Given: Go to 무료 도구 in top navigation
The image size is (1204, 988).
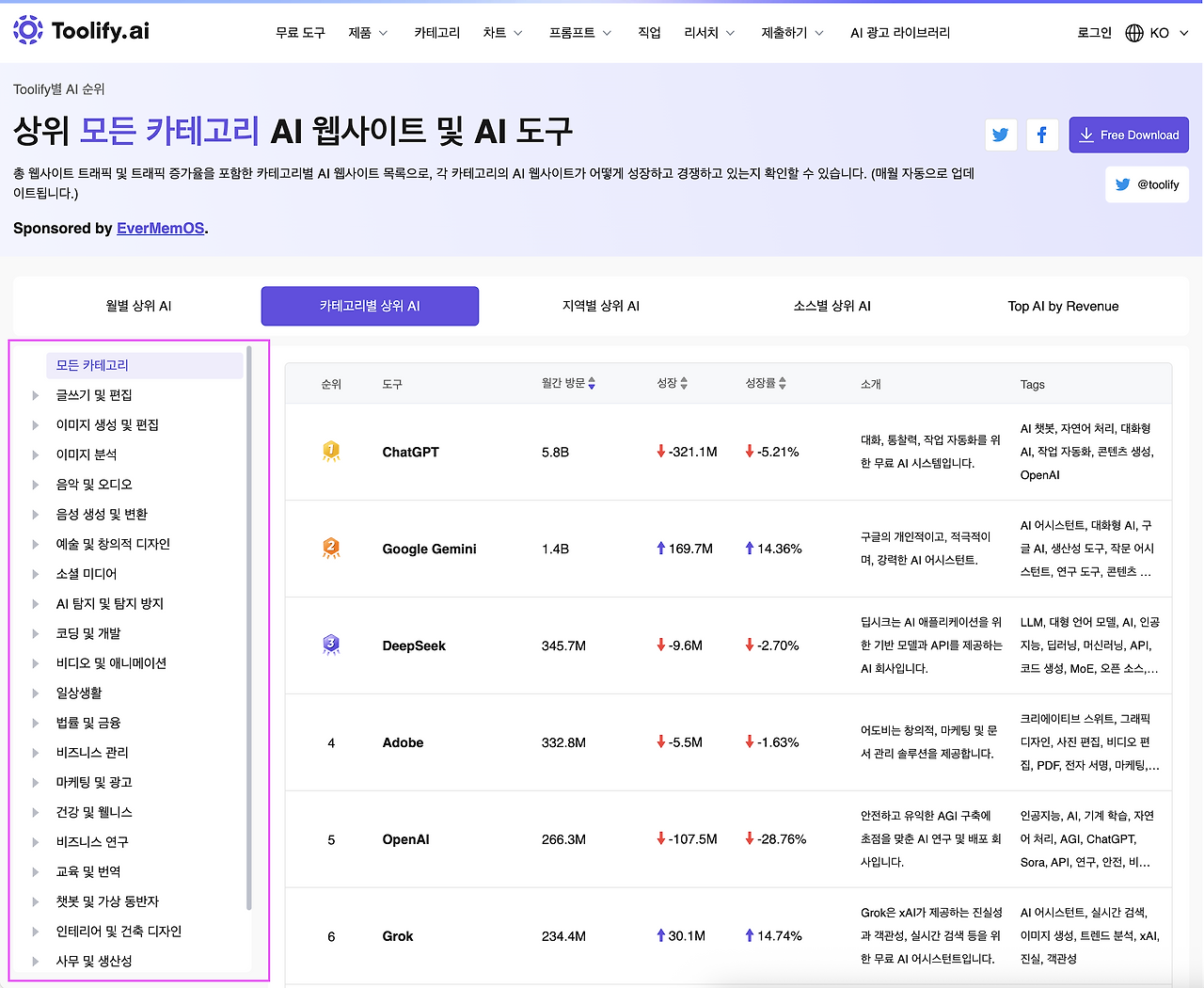Looking at the screenshot, I should coord(300,33).
